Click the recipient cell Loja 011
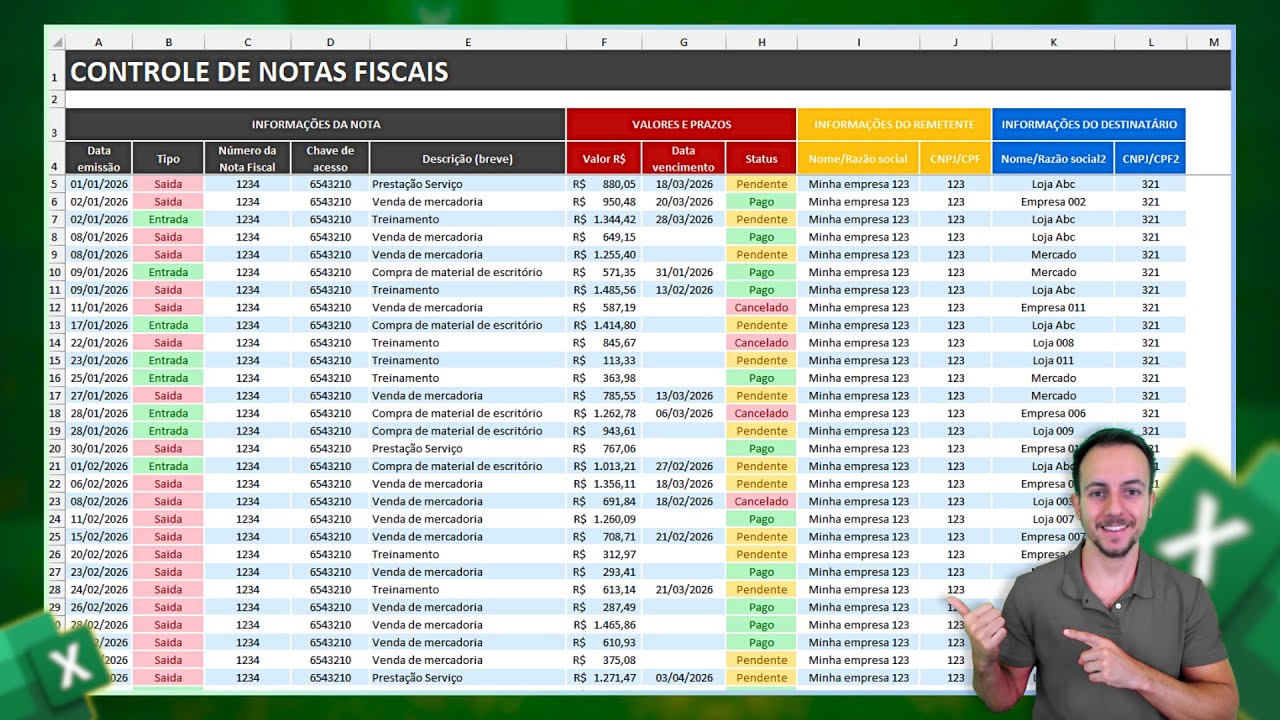 pyautogui.click(x=1053, y=360)
